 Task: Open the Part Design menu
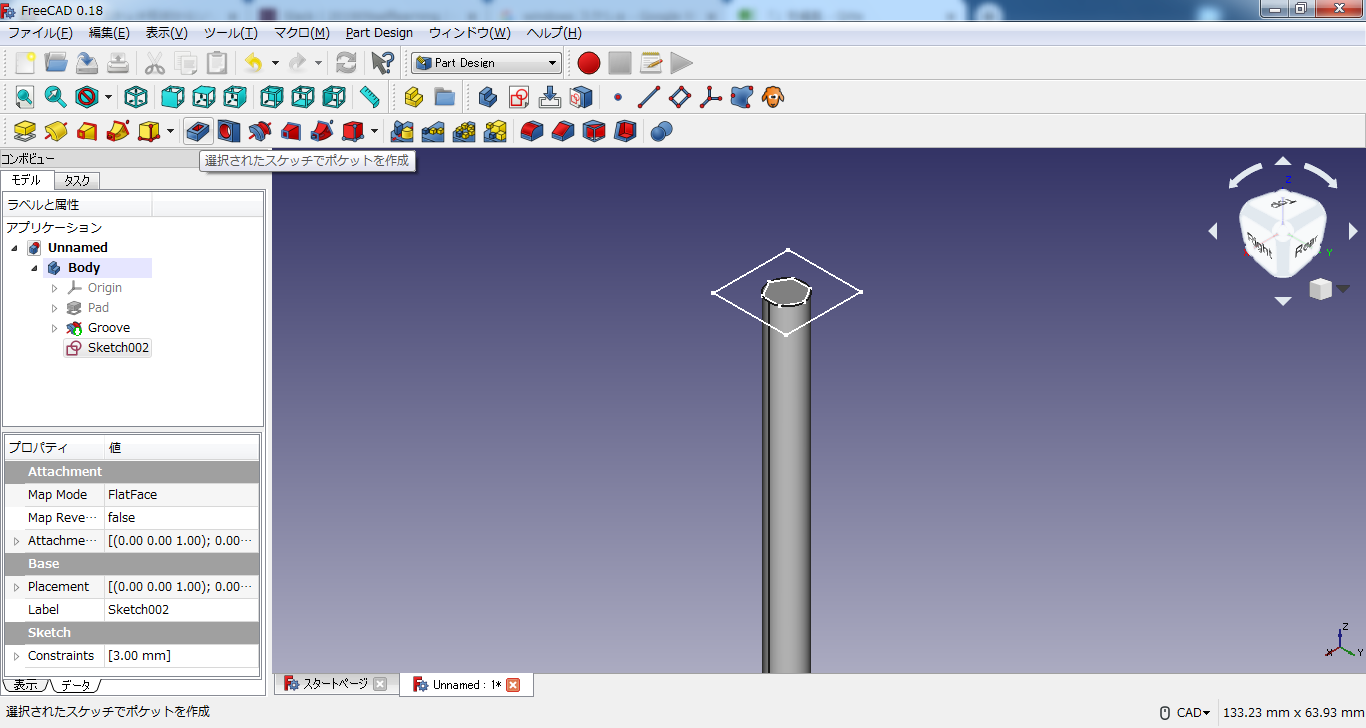coord(379,33)
